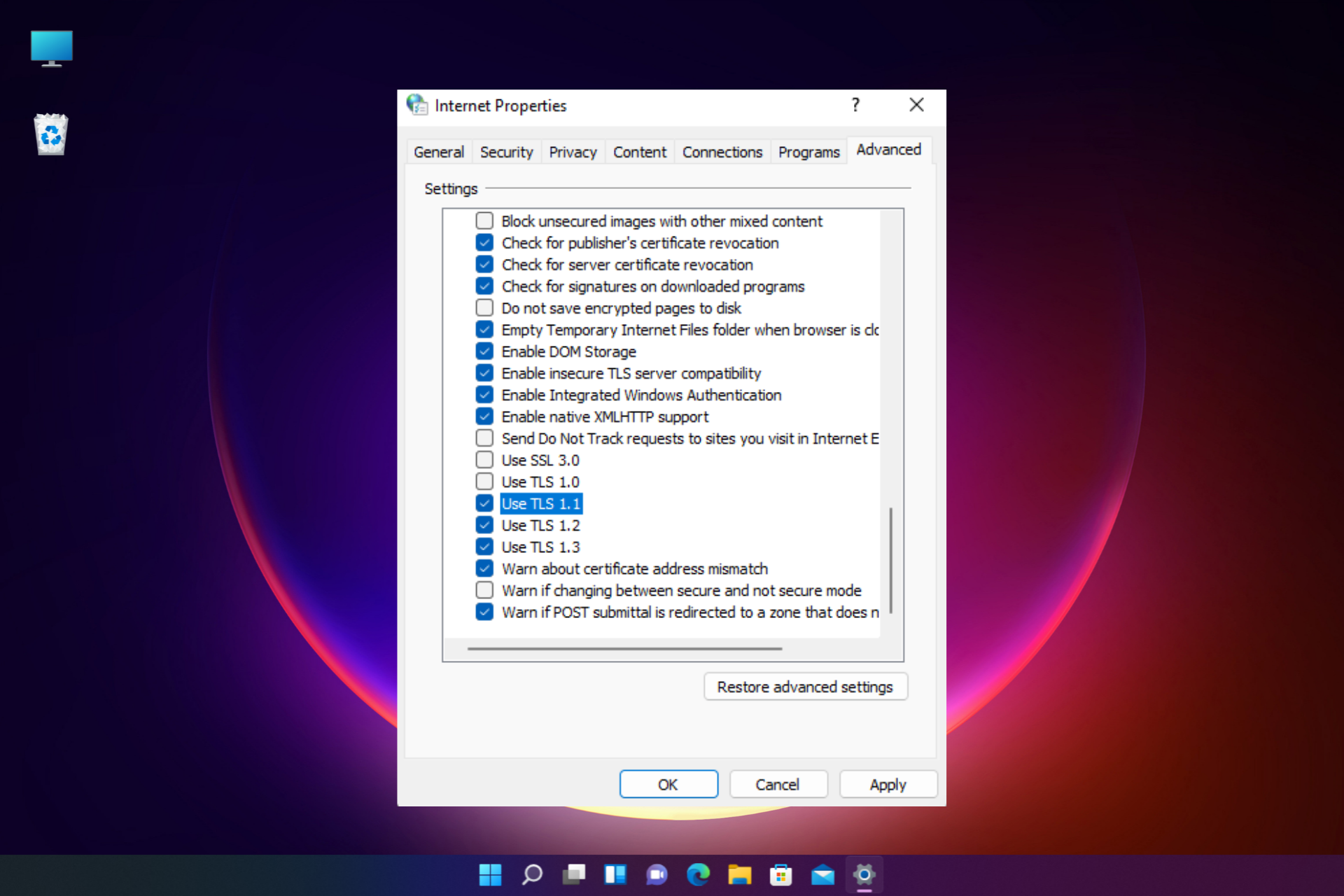Toggle Warn about certificate address mismatch
Screen dimensions: 1344x896
coord(484,568)
